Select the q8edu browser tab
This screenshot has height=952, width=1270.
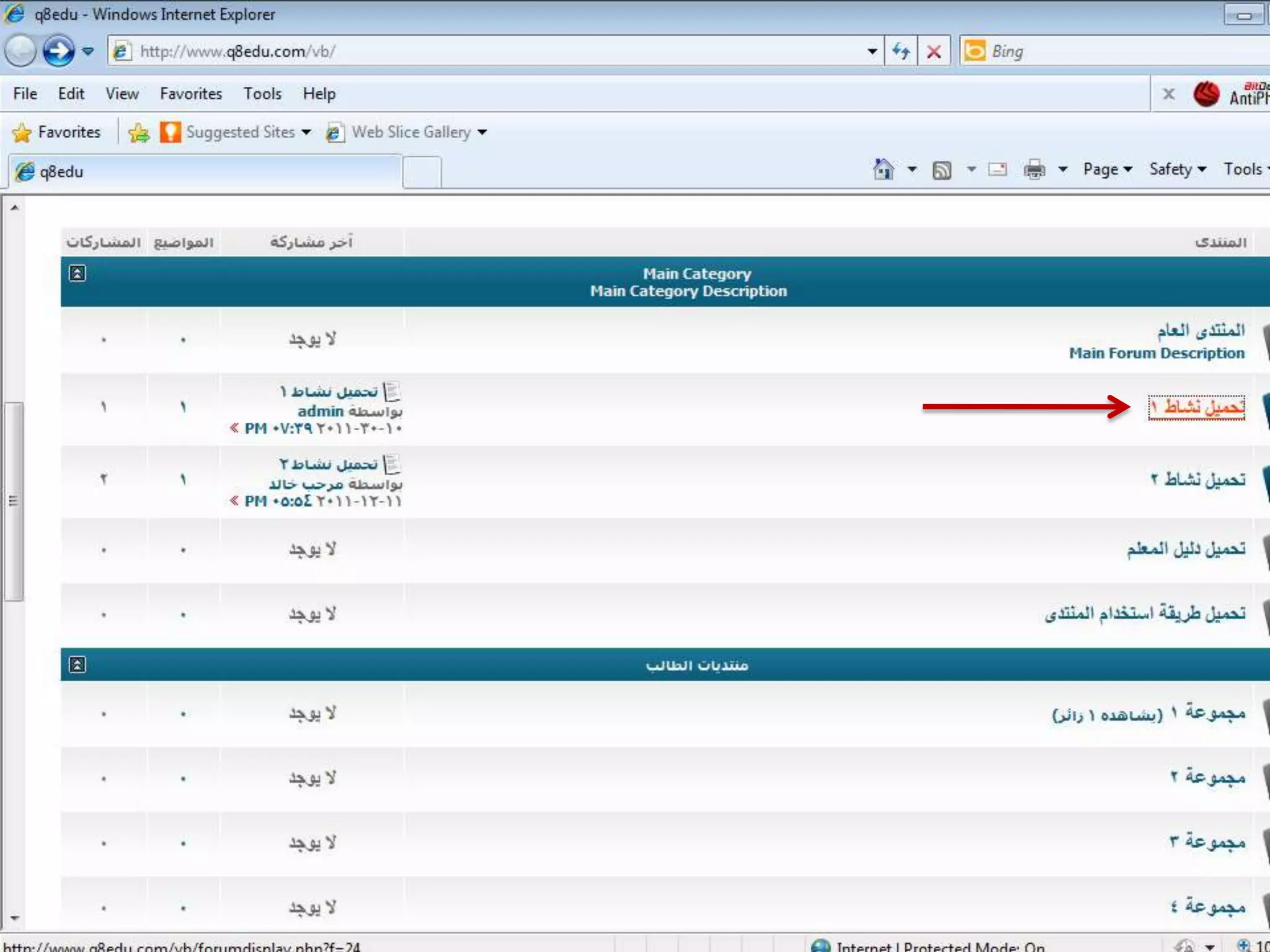point(205,172)
